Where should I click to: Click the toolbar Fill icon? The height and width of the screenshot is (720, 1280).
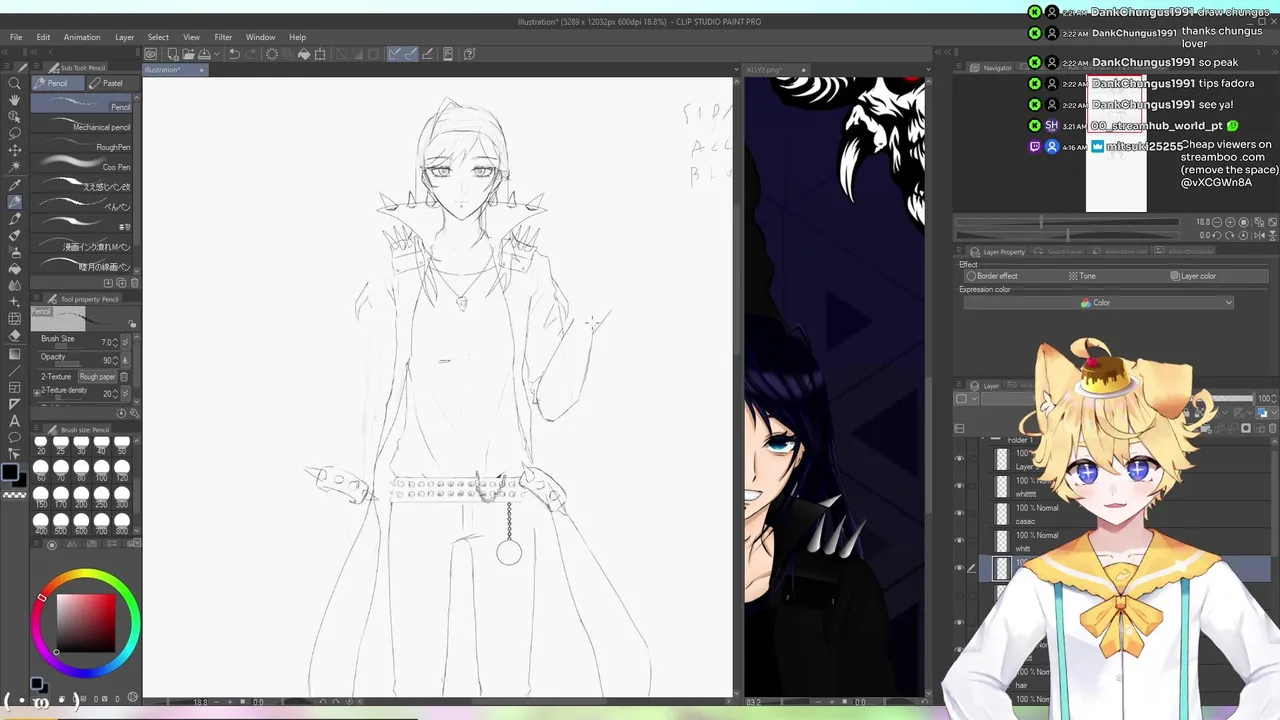click(x=304, y=54)
